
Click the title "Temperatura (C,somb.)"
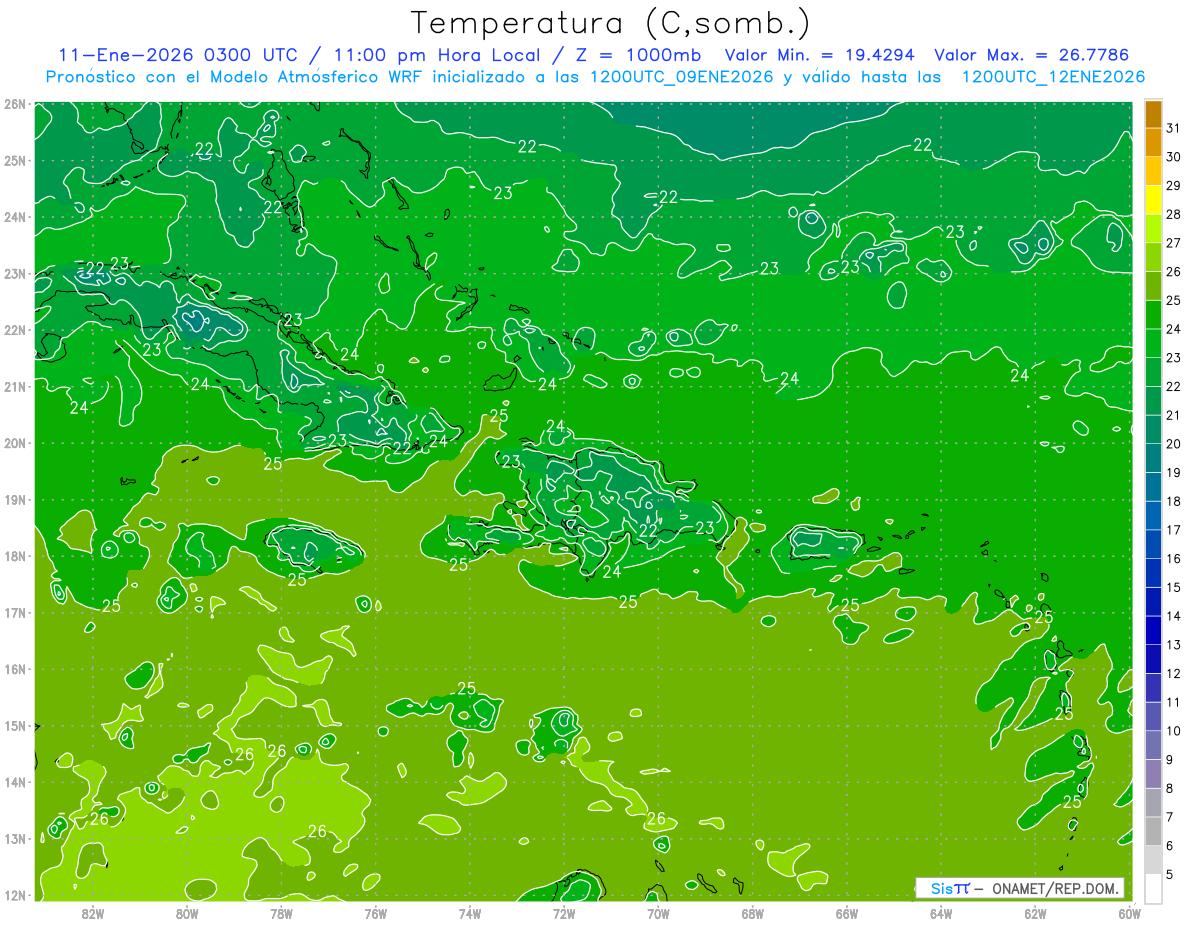coord(611,24)
